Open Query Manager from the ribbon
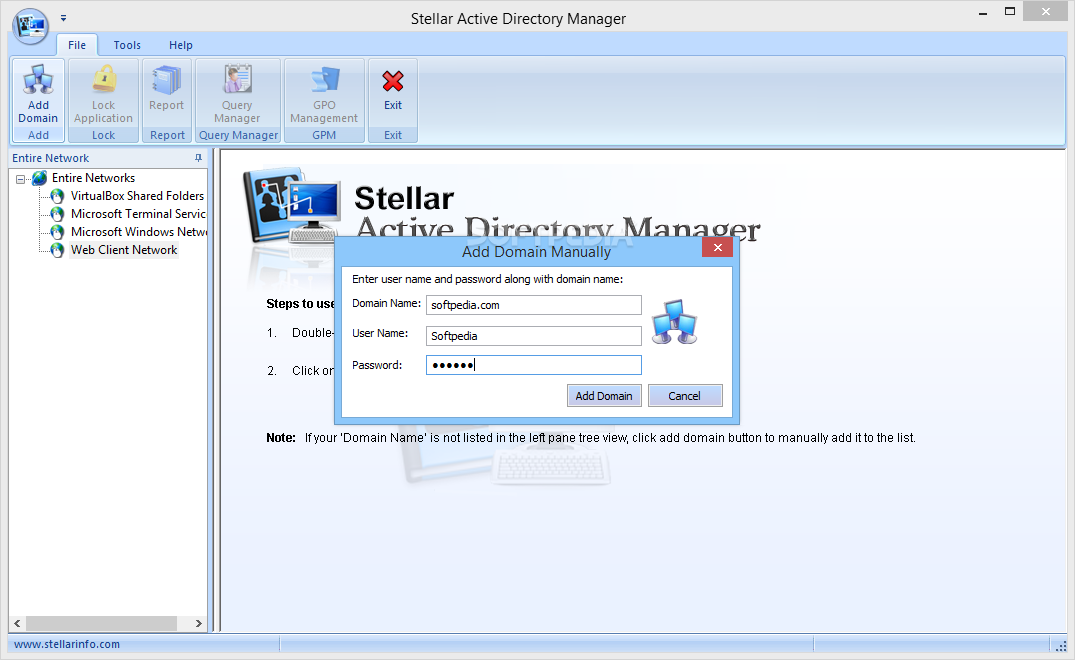 (x=237, y=80)
